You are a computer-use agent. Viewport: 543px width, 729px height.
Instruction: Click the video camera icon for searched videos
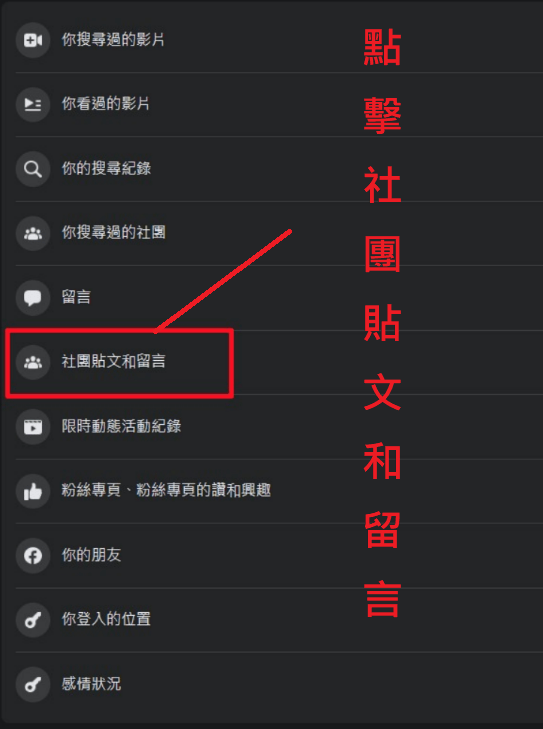[x=33, y=40]
